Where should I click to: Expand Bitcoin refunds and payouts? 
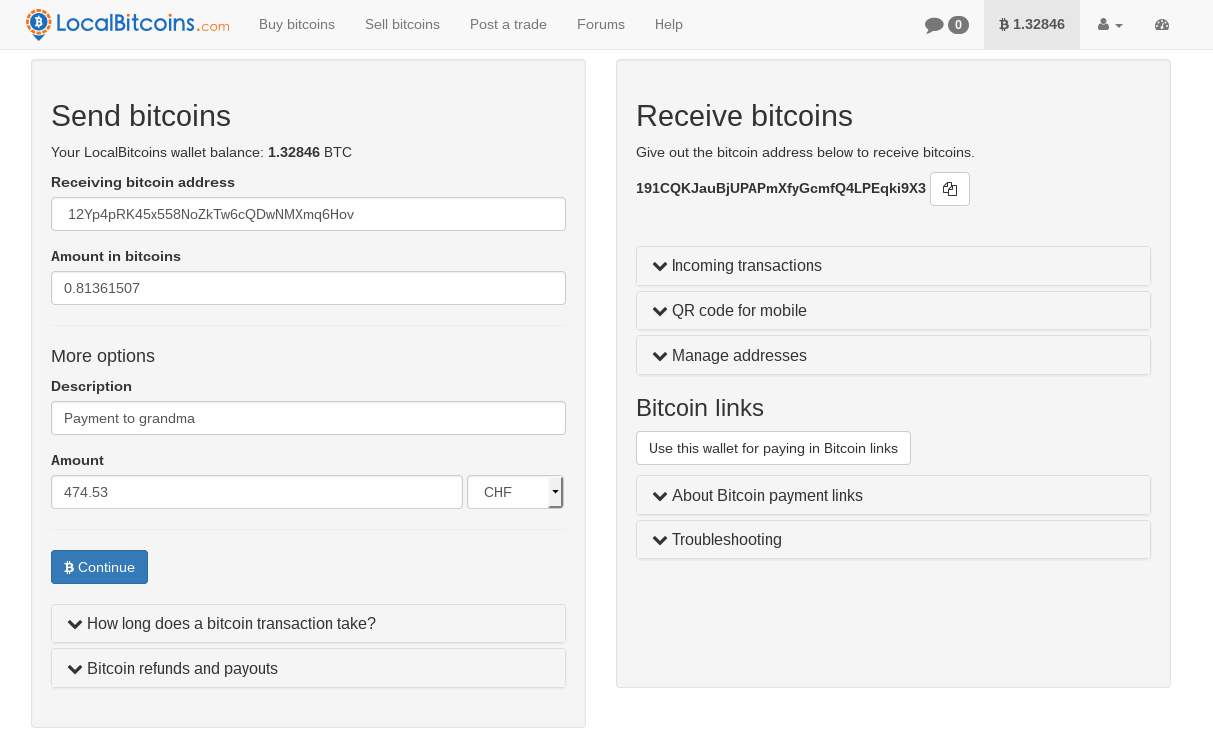[308, 667]
